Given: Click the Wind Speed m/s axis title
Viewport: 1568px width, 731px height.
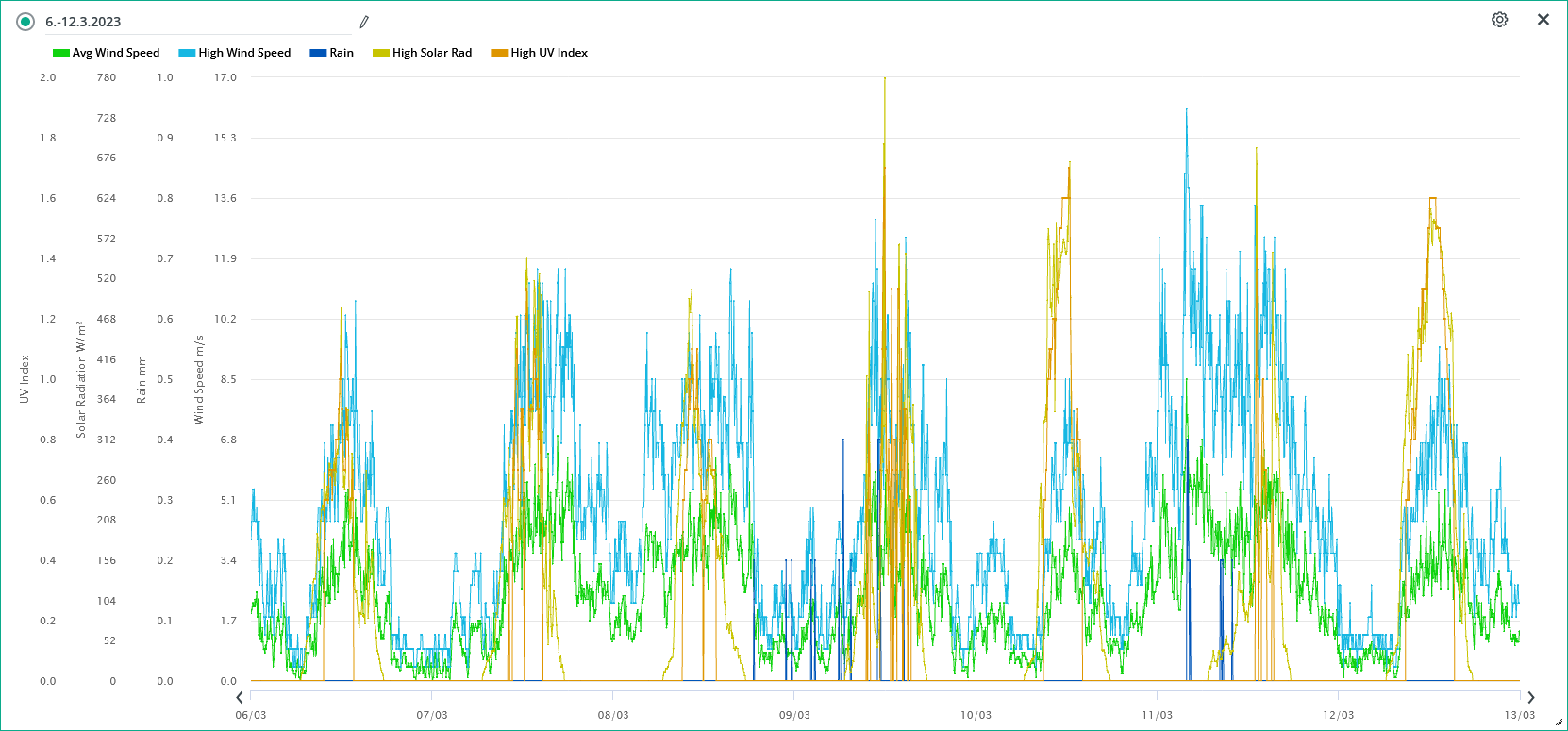Looking at the screenshot, I should (x=199, y=379).
